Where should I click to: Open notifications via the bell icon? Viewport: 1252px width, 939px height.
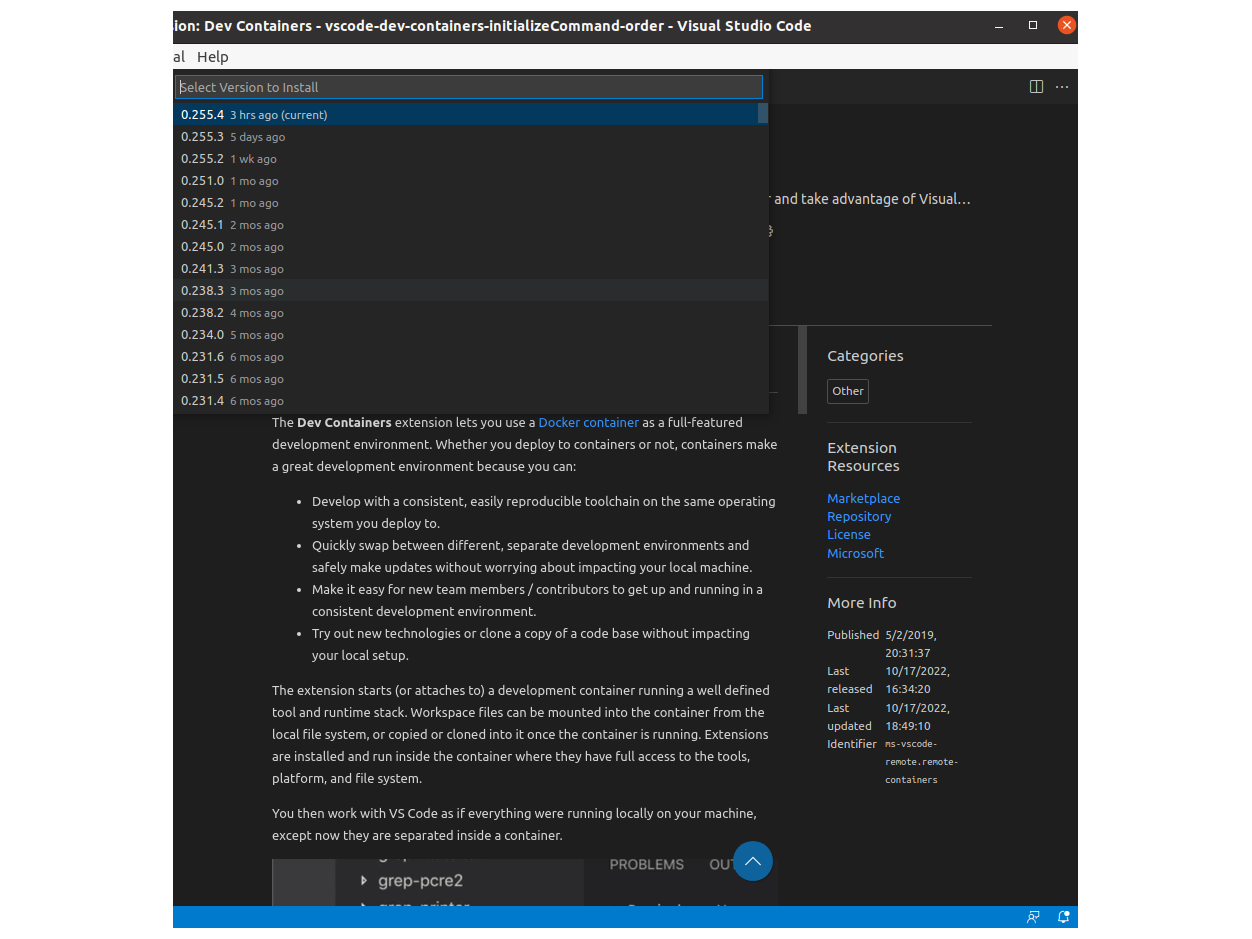pos(1063,916)
